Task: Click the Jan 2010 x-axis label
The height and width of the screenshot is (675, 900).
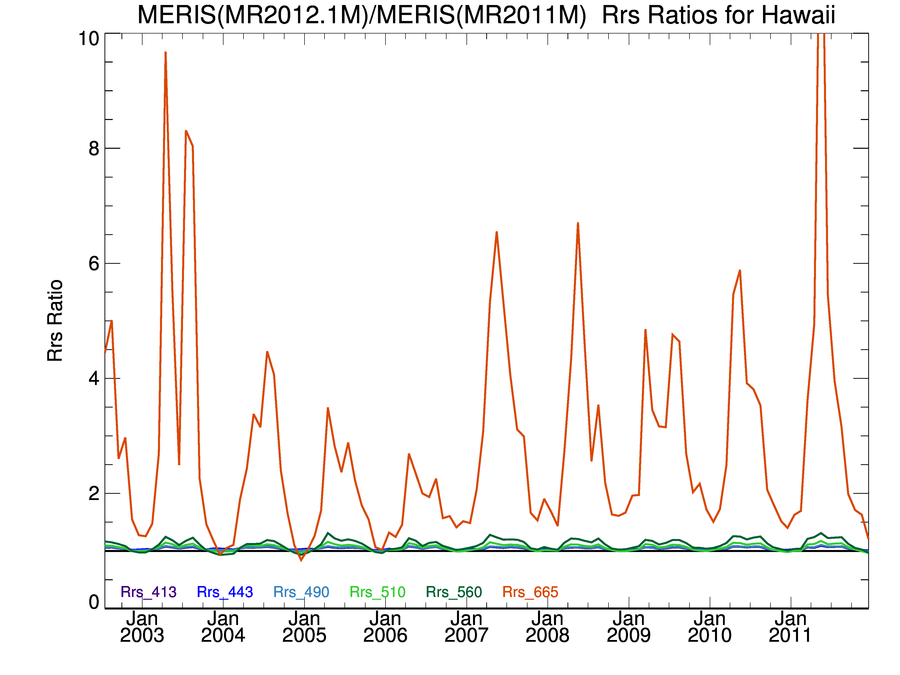Action: coord(709,627)
